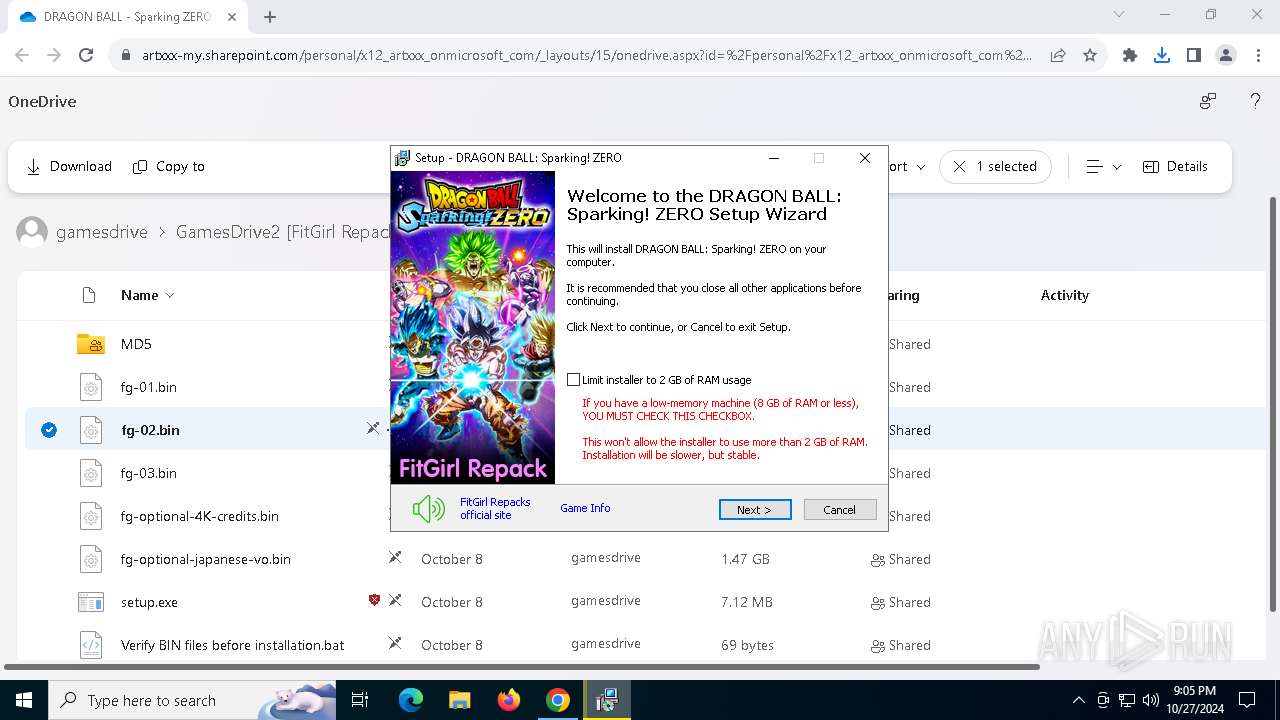The height and width of the screenshot is (720, 1280).
Task: Open Windows Start menu
Action: coord(23,700)
